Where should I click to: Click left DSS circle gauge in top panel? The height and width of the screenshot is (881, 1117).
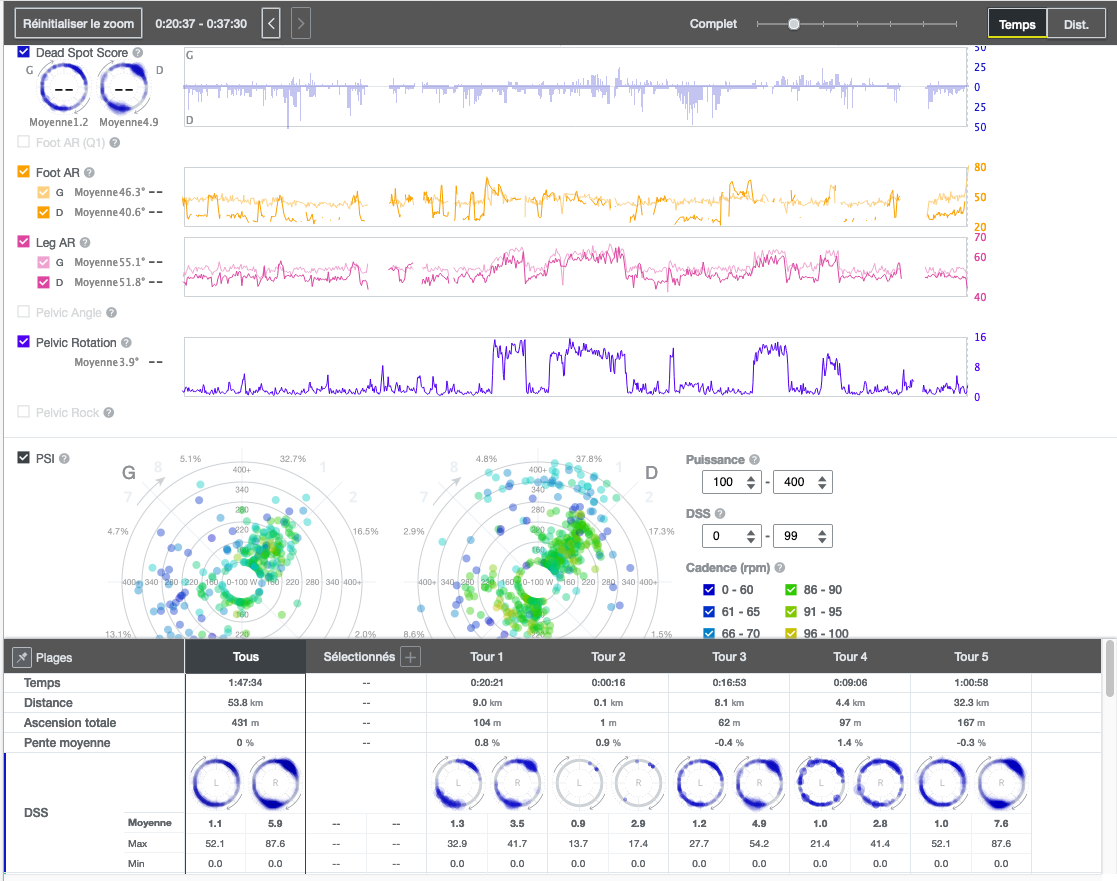[x=63, y=88]
